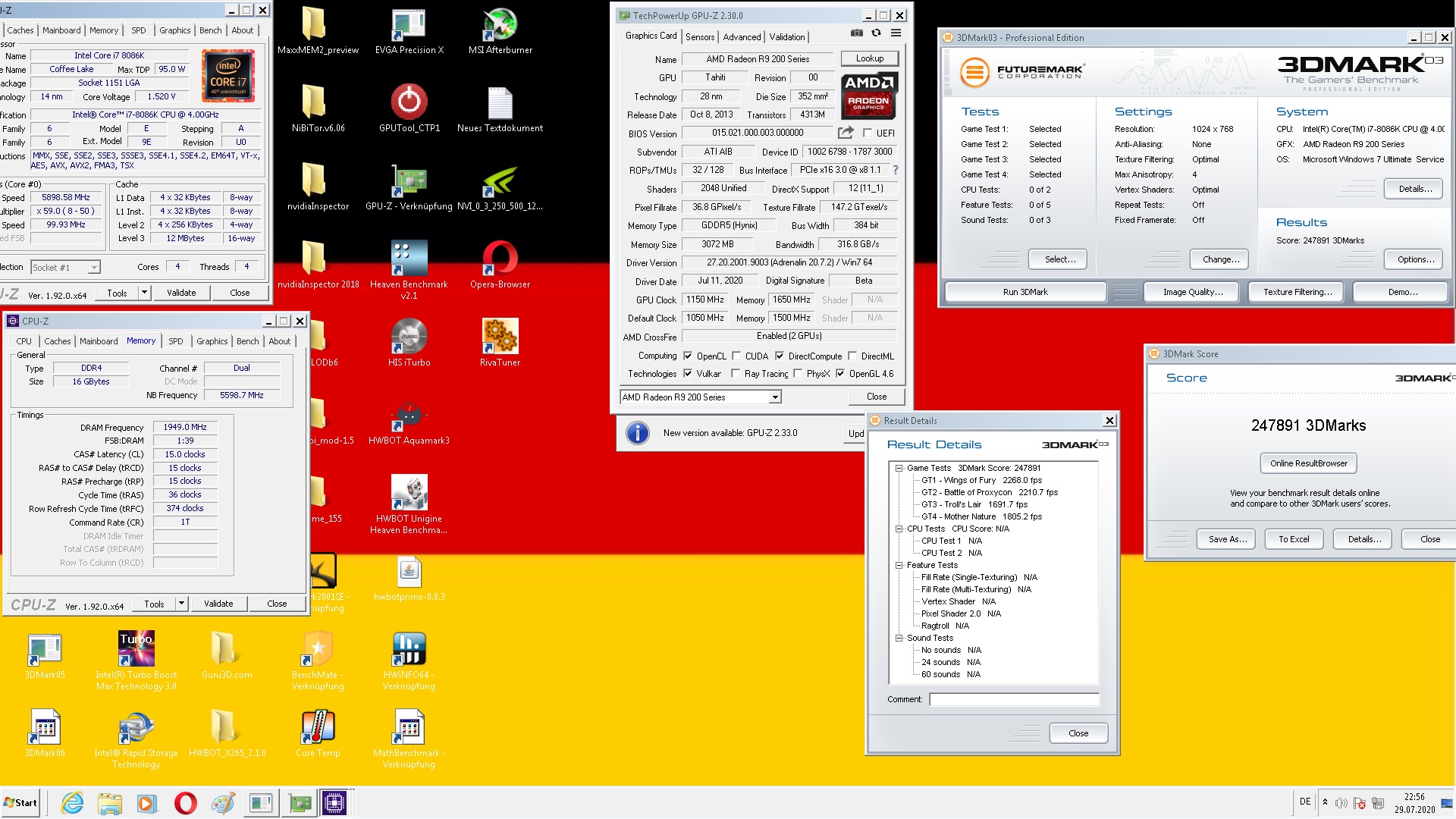Screen dimensions: 1456x819
Task: Toggle the Vulkan checkbox
Action: pos(688,373)
